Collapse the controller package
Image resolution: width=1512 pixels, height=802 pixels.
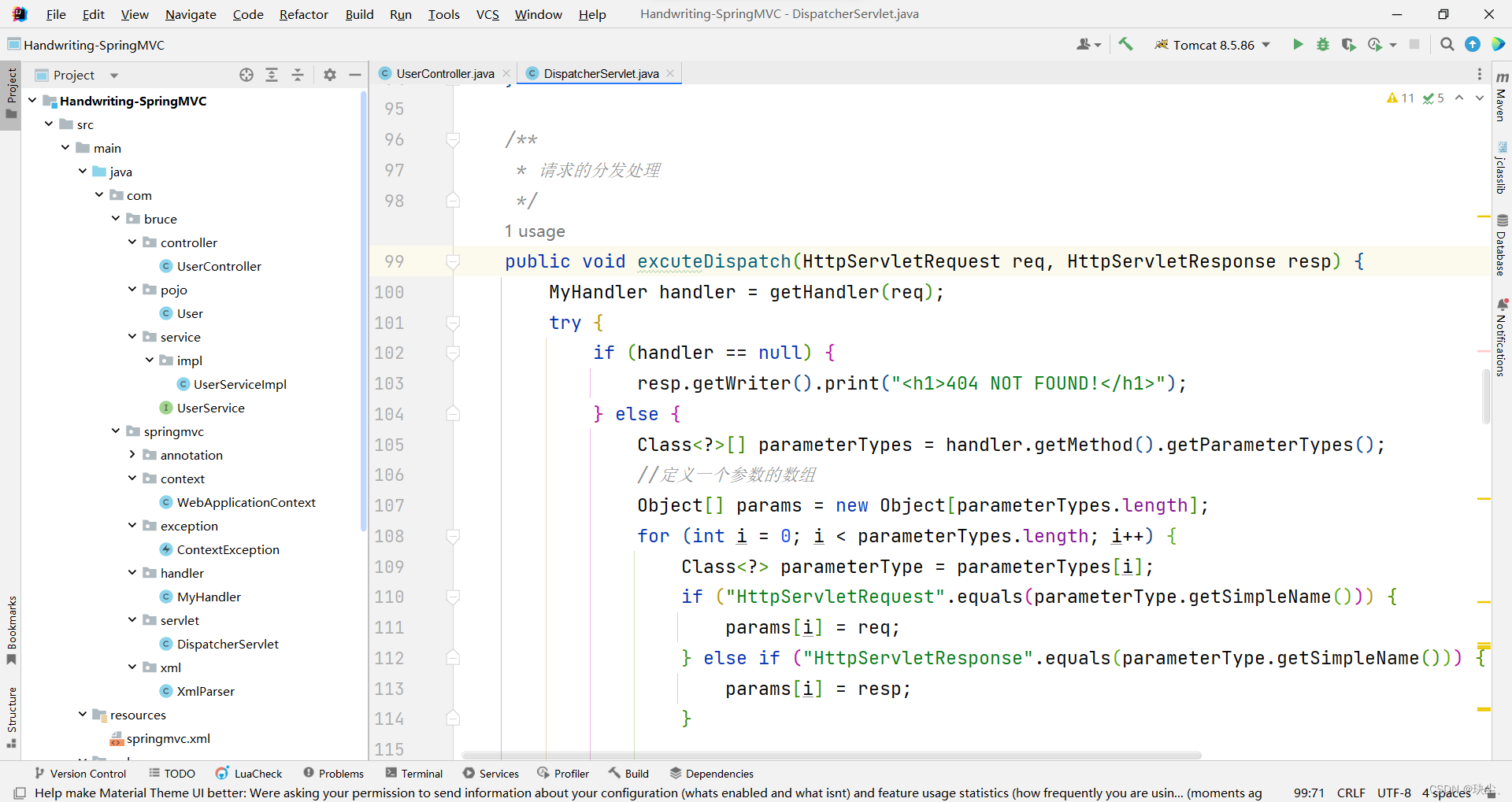[132, 242]
